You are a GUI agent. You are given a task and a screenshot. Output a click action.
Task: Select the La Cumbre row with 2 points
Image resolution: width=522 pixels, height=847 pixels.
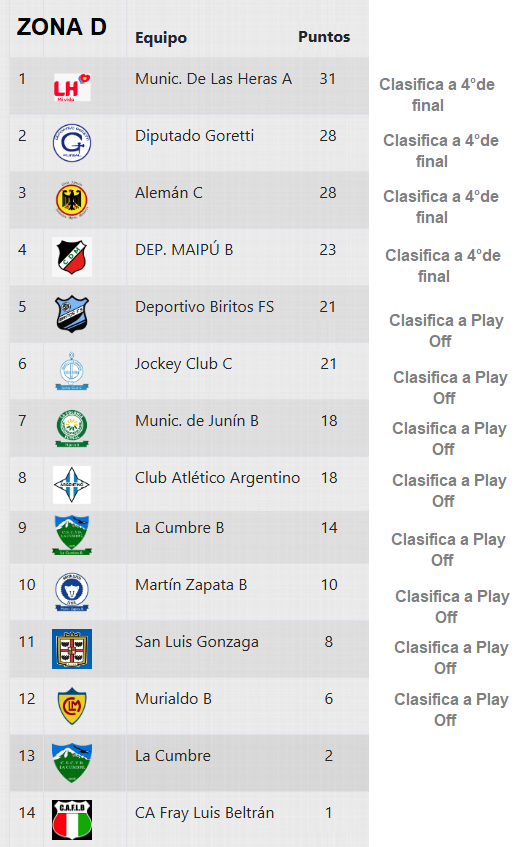(189, 763)
